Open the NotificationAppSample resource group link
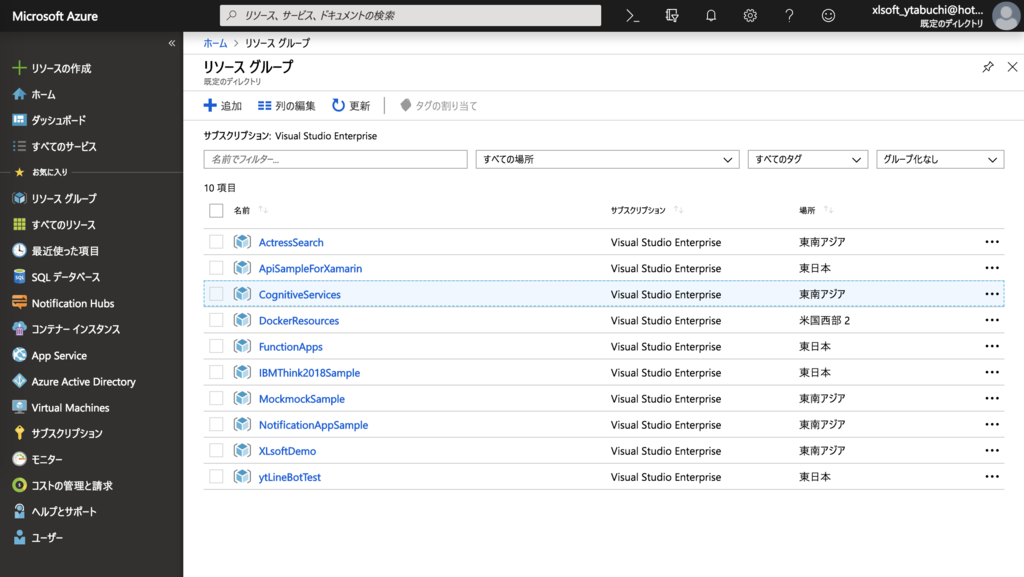 tap(313, 425)
